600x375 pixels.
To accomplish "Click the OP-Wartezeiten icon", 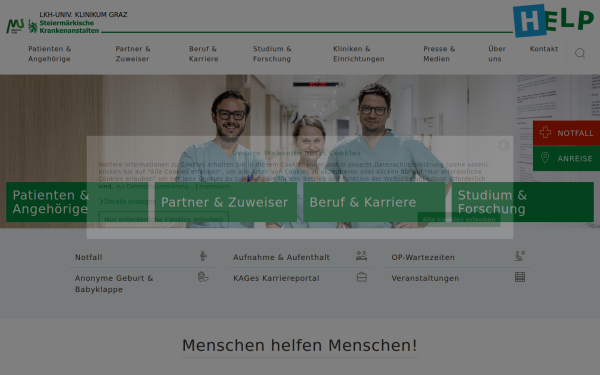I will 520,256.
